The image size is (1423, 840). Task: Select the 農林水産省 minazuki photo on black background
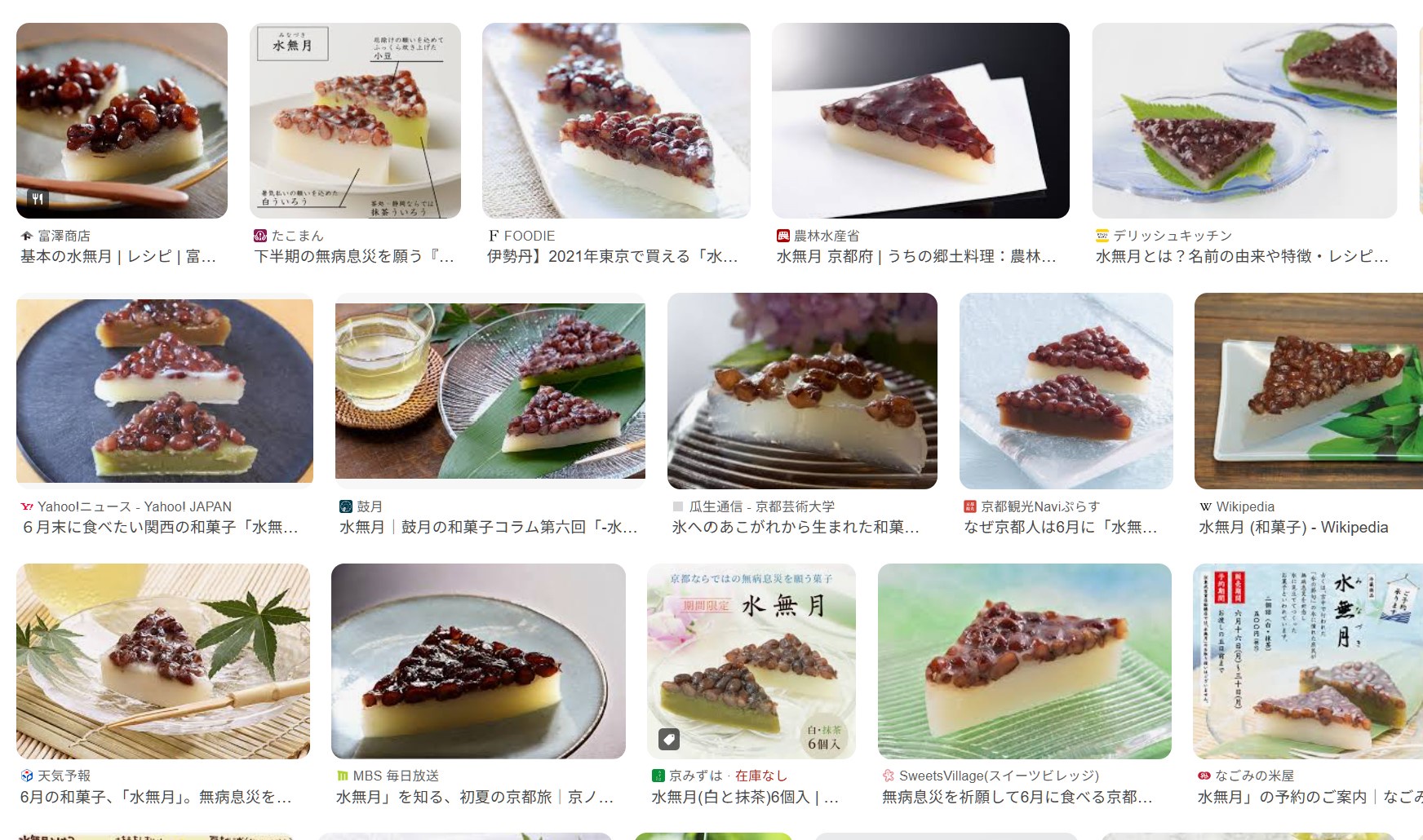click(920, 121)
